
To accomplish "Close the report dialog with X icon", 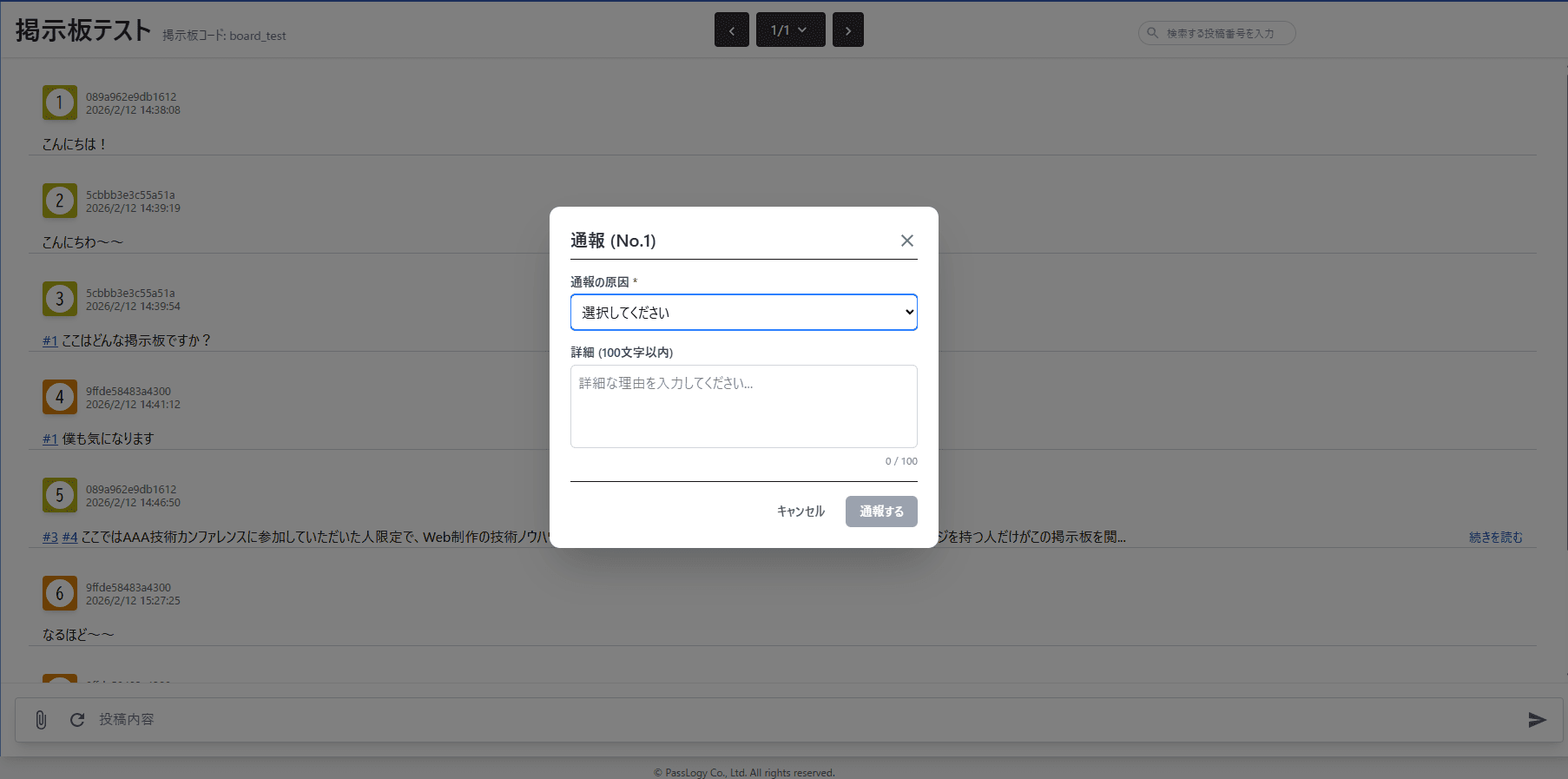I will coord(906,241).
